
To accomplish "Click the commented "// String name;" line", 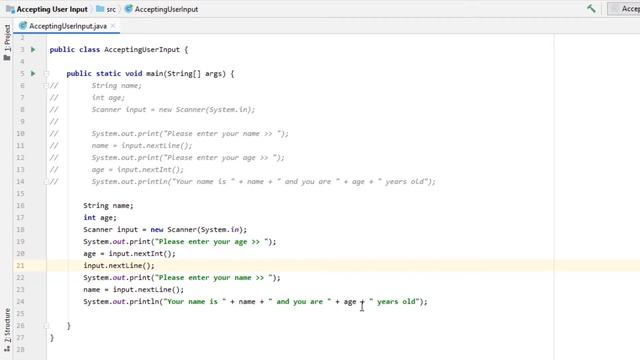I will coord(96,85).
